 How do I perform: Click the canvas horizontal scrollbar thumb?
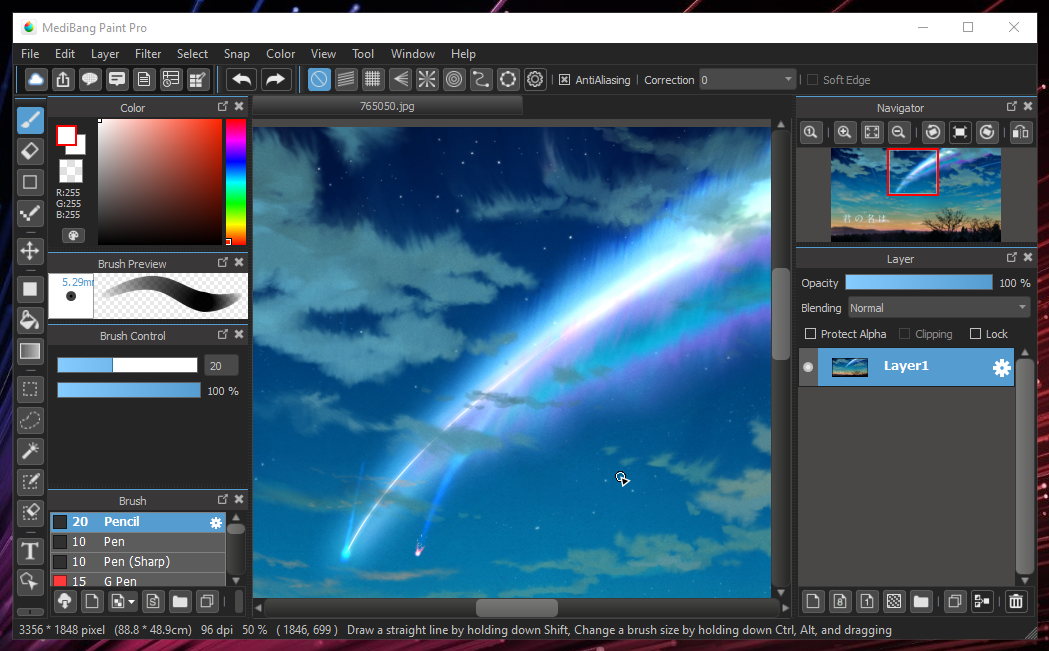pos(516,608)
